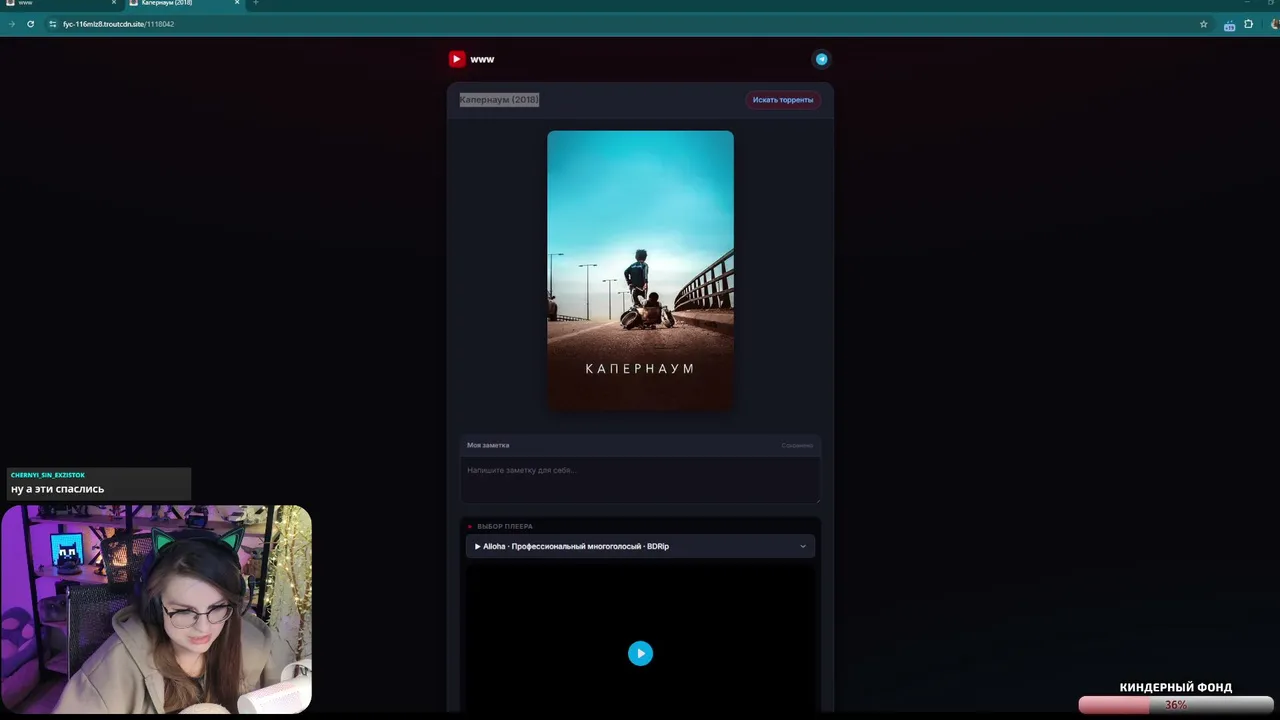Click the "Моя заметка" label
Image resolution: width=1280 pixels, height=720 pixels.
[x=488, y=445]
